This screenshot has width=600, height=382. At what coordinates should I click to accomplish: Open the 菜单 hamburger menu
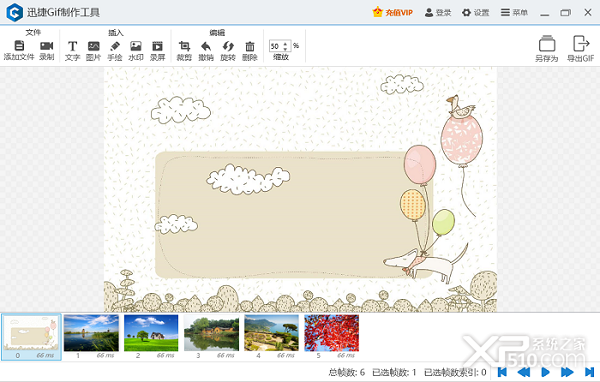click(514, 13)
